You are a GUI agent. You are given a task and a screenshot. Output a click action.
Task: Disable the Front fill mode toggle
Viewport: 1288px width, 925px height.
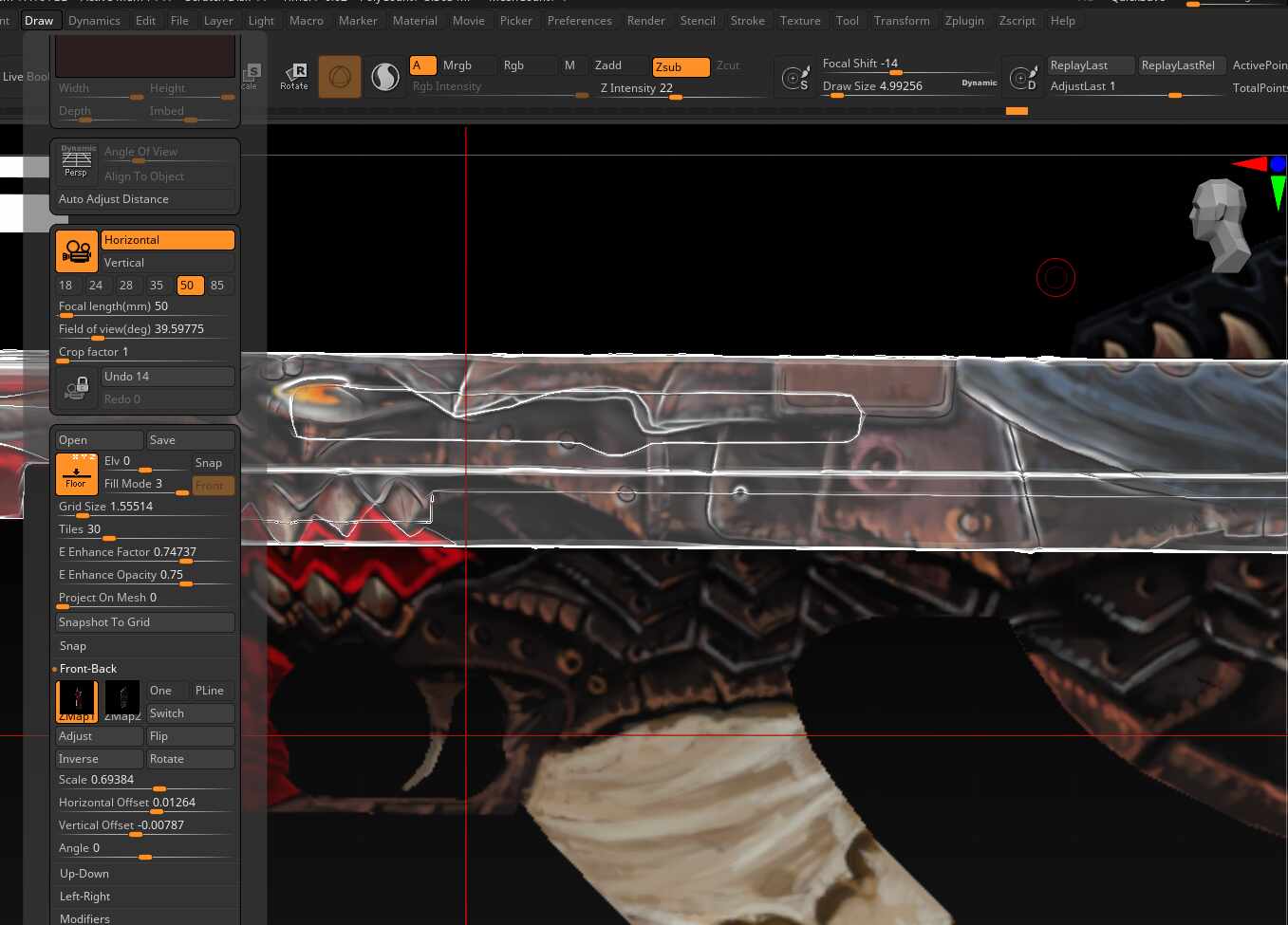pos(213,485)
